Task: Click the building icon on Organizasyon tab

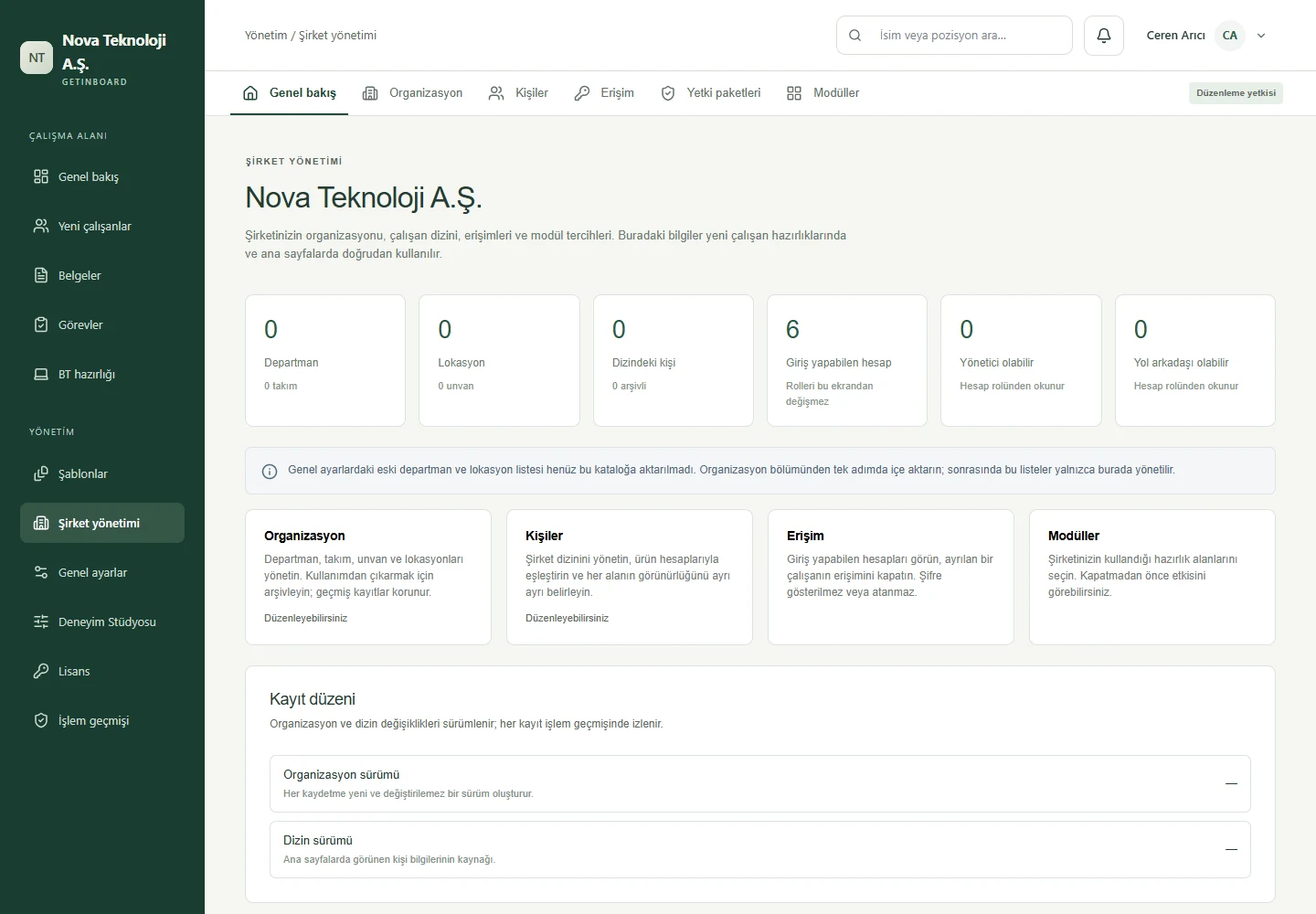Action: point(370,93)
